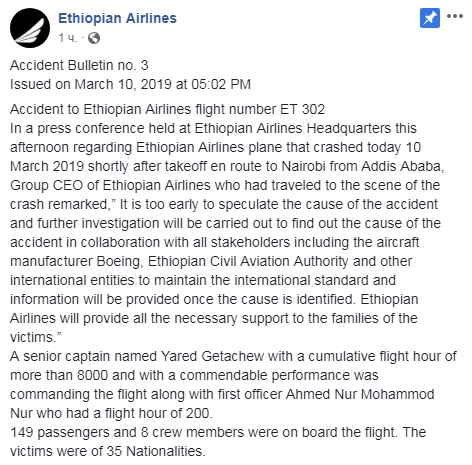Click the 'Accident Bulletin no. 3' heading line

[x=79, y=65]
